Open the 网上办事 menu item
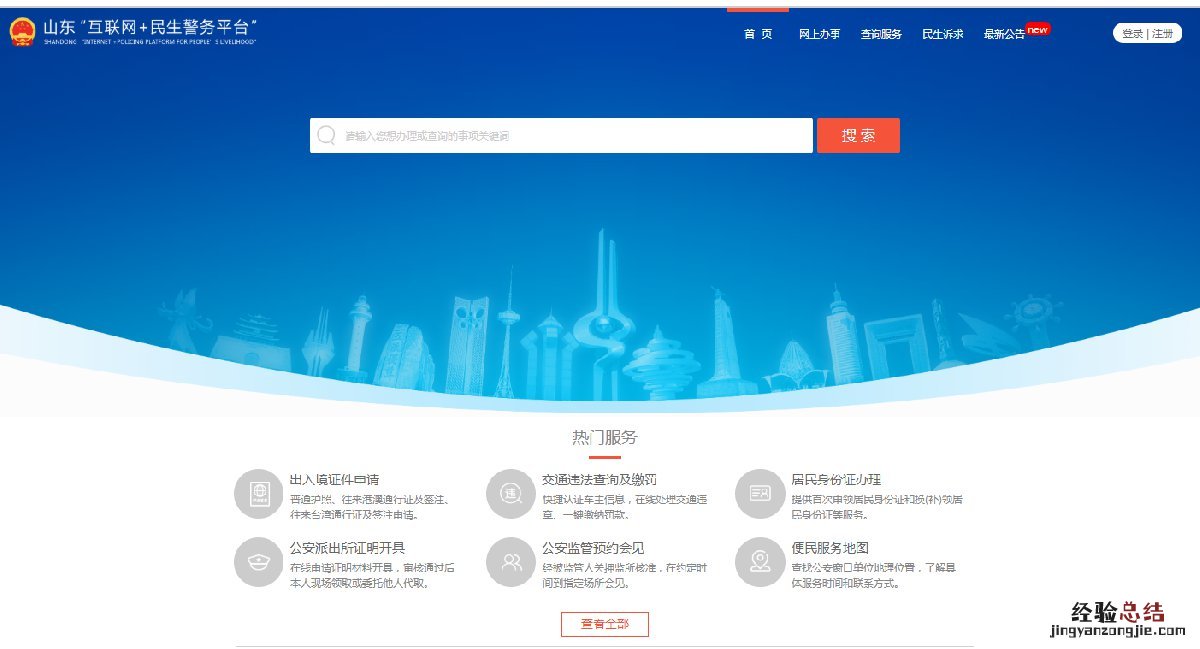 click(x=819, y=34)
